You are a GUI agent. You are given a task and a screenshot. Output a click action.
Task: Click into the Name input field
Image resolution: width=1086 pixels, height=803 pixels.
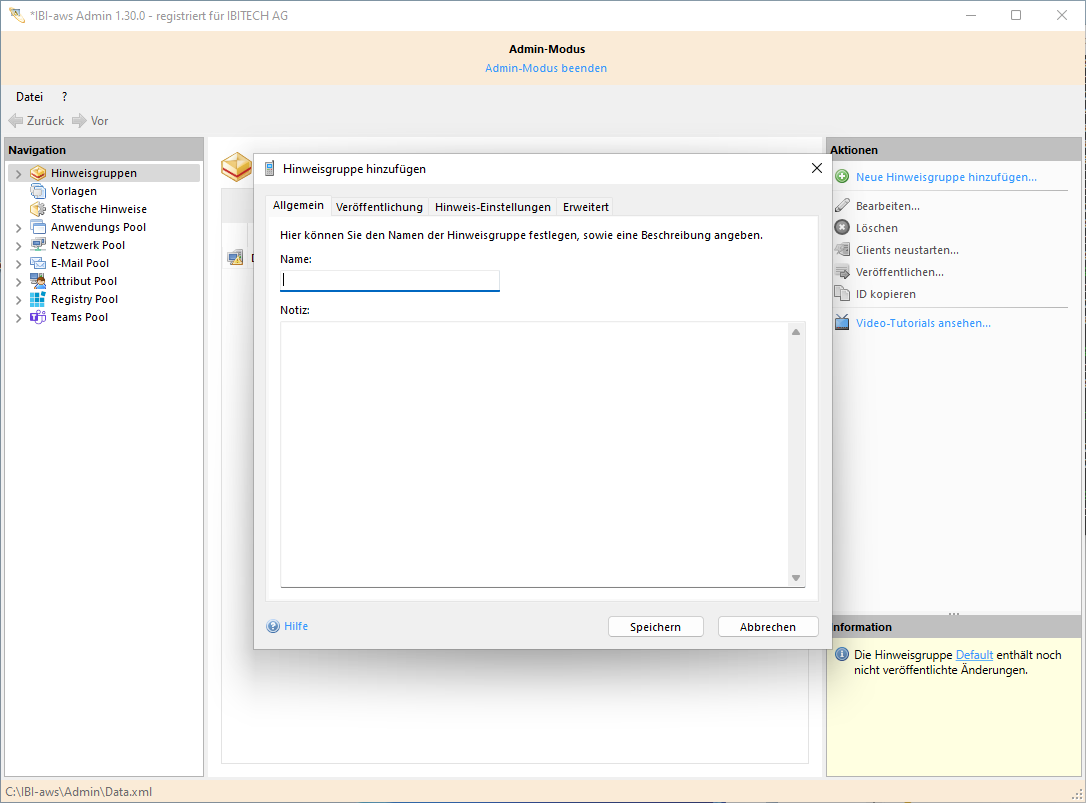(x=389, y=281)
